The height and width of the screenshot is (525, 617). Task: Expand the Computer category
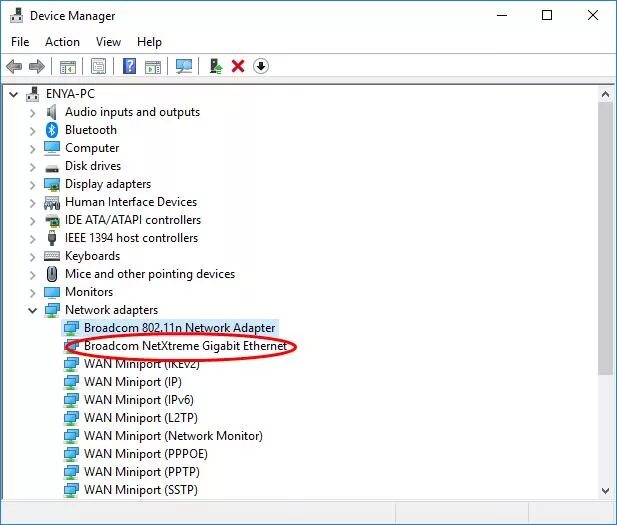coord(33,149)
